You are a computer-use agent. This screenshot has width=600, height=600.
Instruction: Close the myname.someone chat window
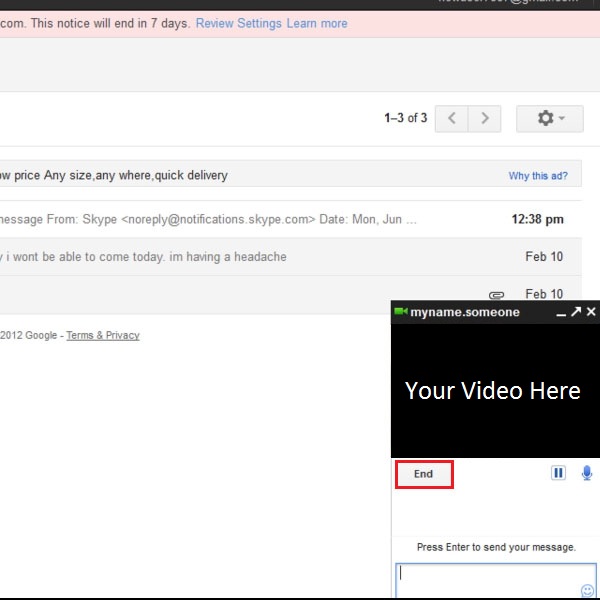(x=591, y=312)
